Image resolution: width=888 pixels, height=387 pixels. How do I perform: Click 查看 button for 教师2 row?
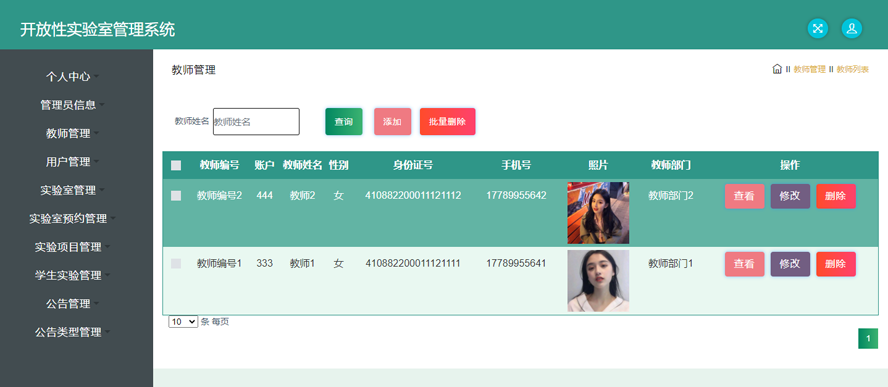click(744, 196)
